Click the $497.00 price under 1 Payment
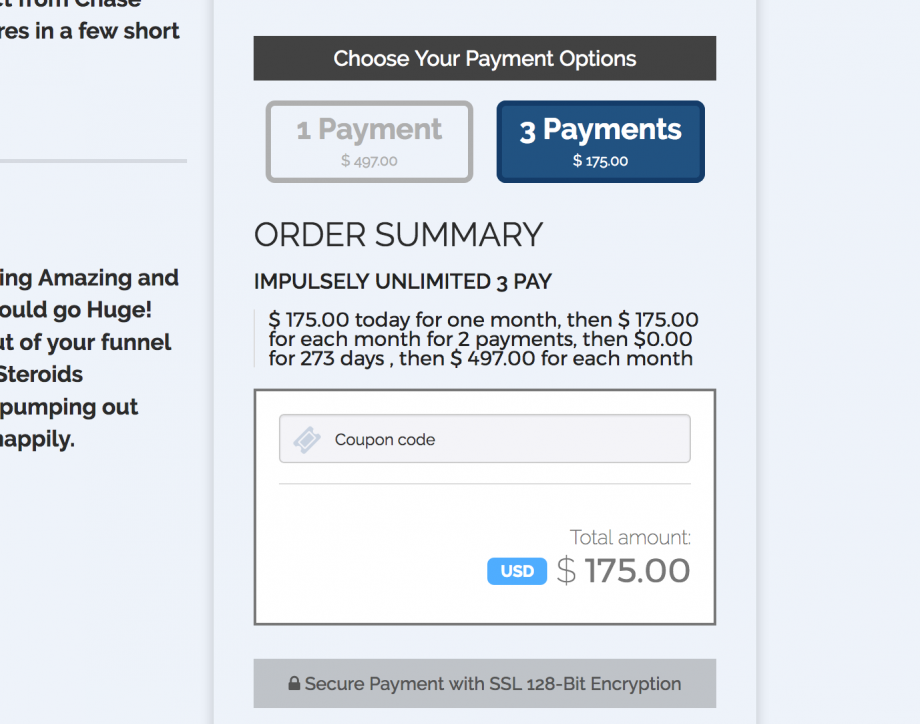This screenshot has height=724, width=920. tap(369, 160)
